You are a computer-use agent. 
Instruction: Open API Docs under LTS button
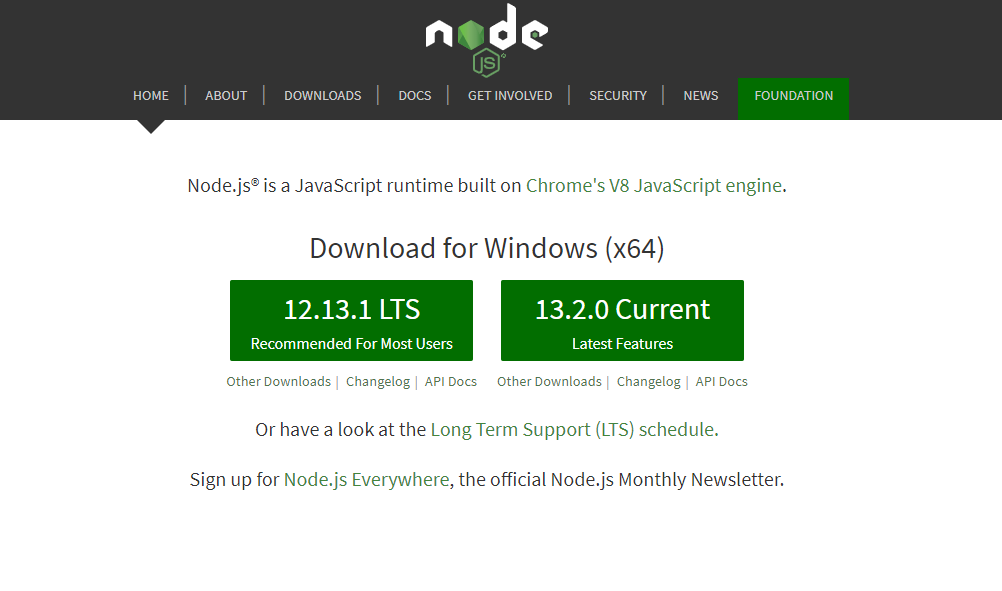point(451,381)
